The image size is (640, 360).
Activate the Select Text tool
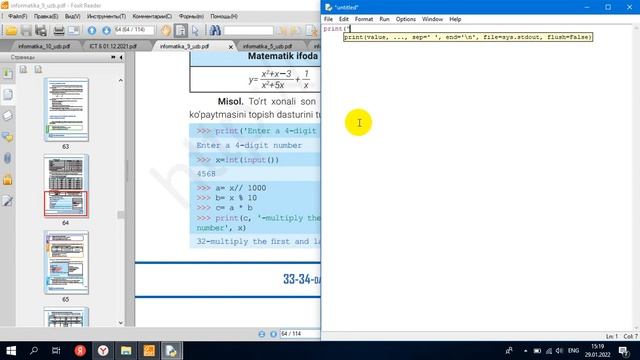(180, 31)
